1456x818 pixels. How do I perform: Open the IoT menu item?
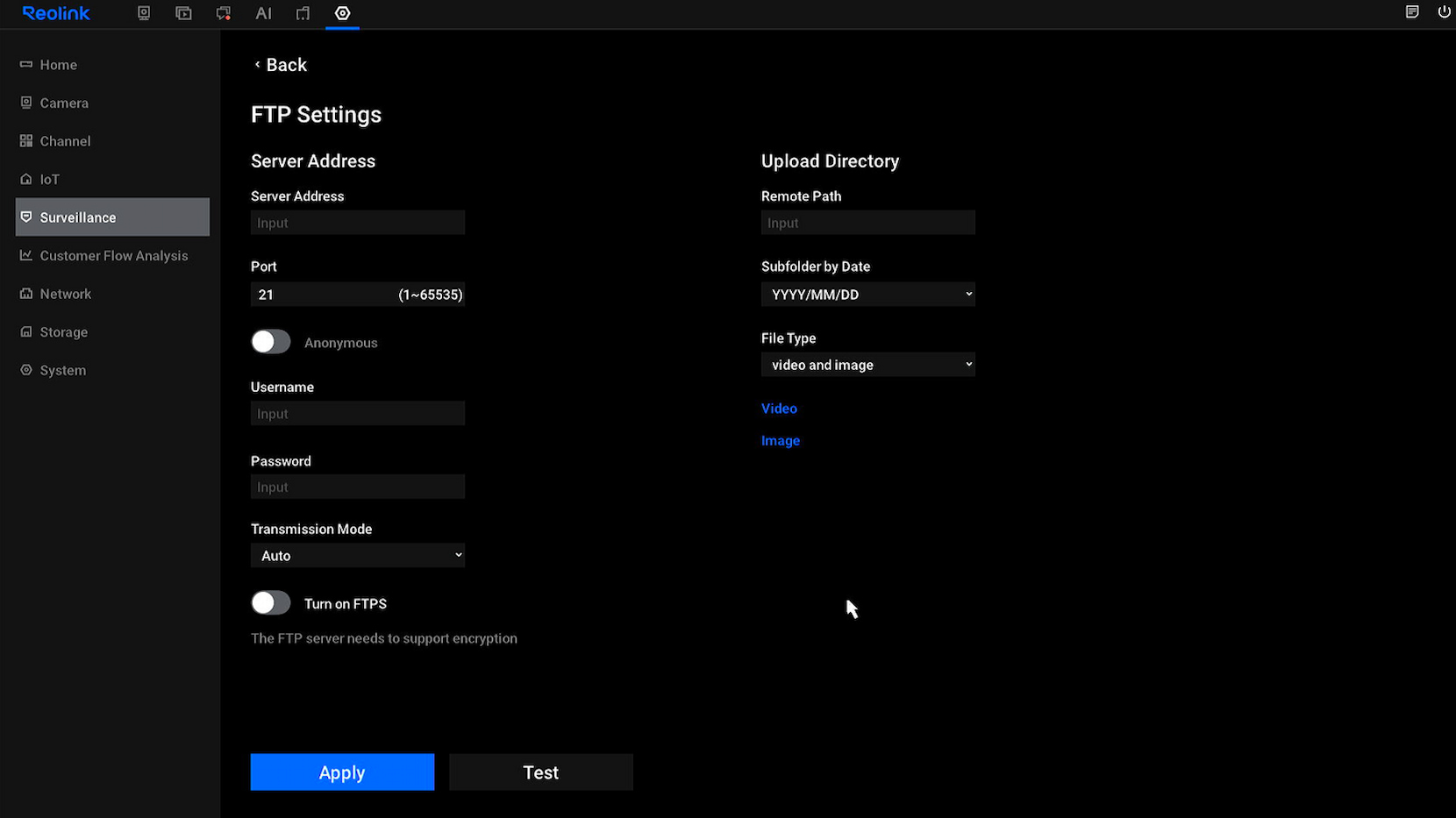112,179
